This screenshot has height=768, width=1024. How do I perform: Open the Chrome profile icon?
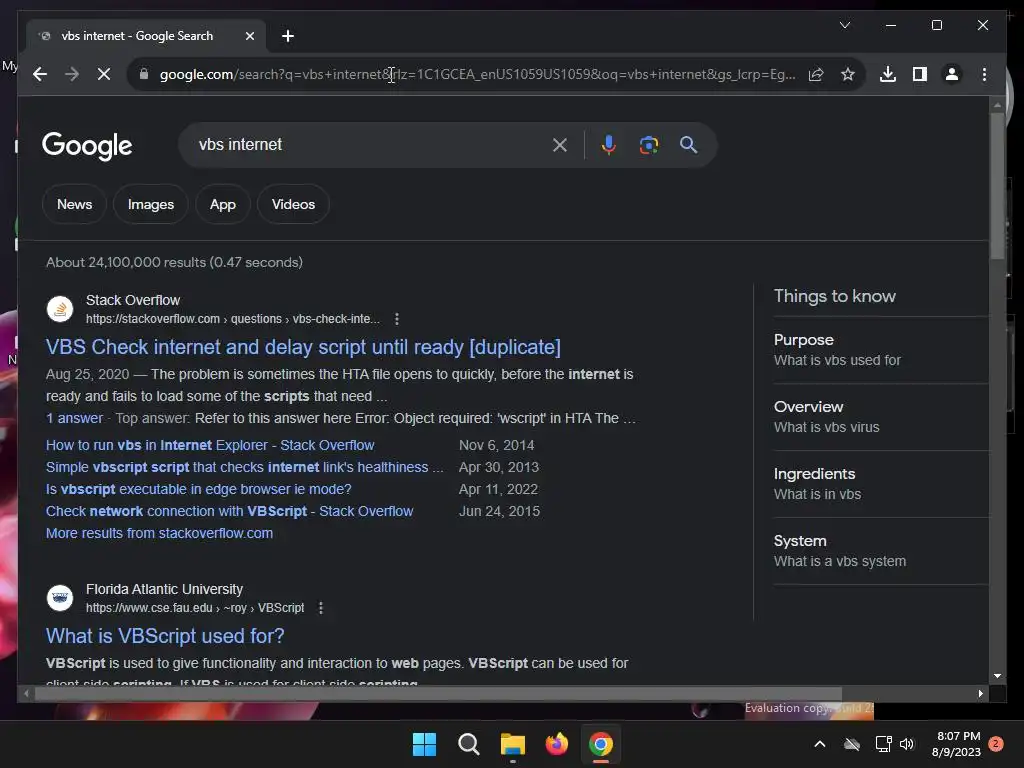click(952, 74)
